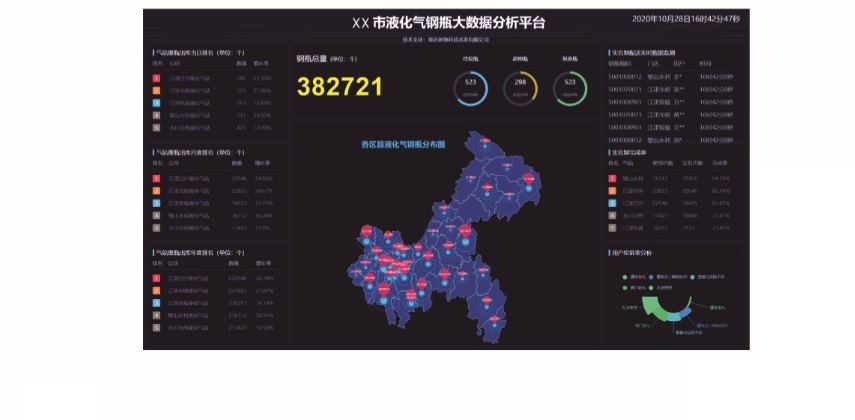Image resolution: width=855 pixels, height=420 pixels.
Task: Click the completion rate 86.24%
Action: [x=720, y=191]
